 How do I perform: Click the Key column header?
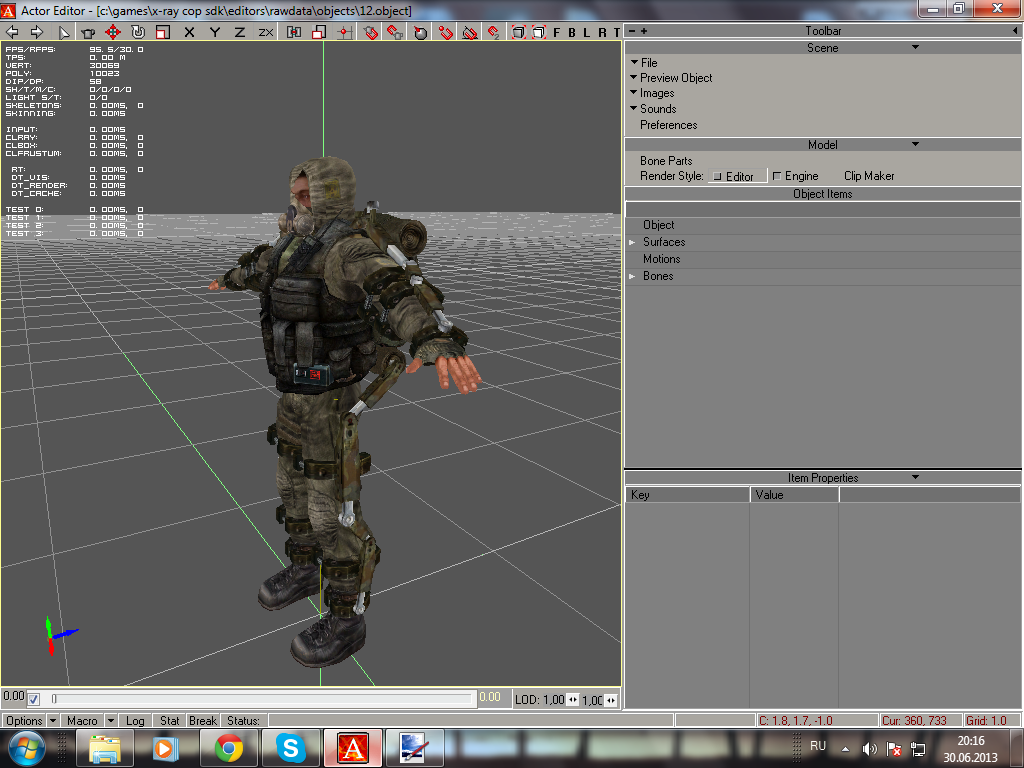(x=687, y=495)
